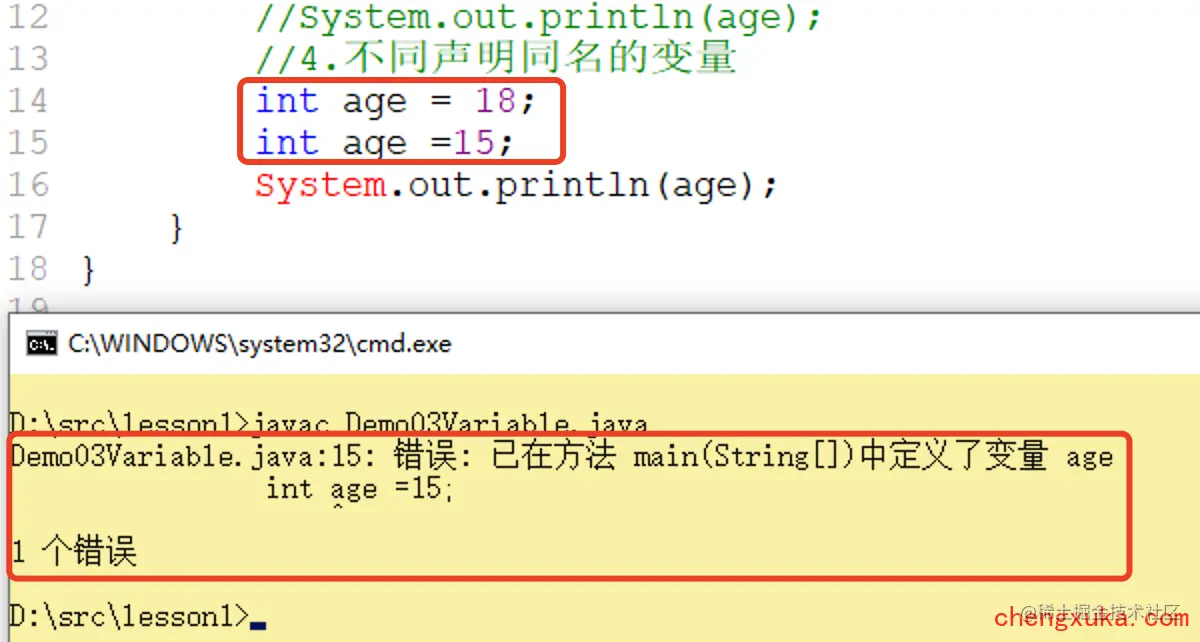
Task: Click the closing brace on line 18
Action: point(90,269)
